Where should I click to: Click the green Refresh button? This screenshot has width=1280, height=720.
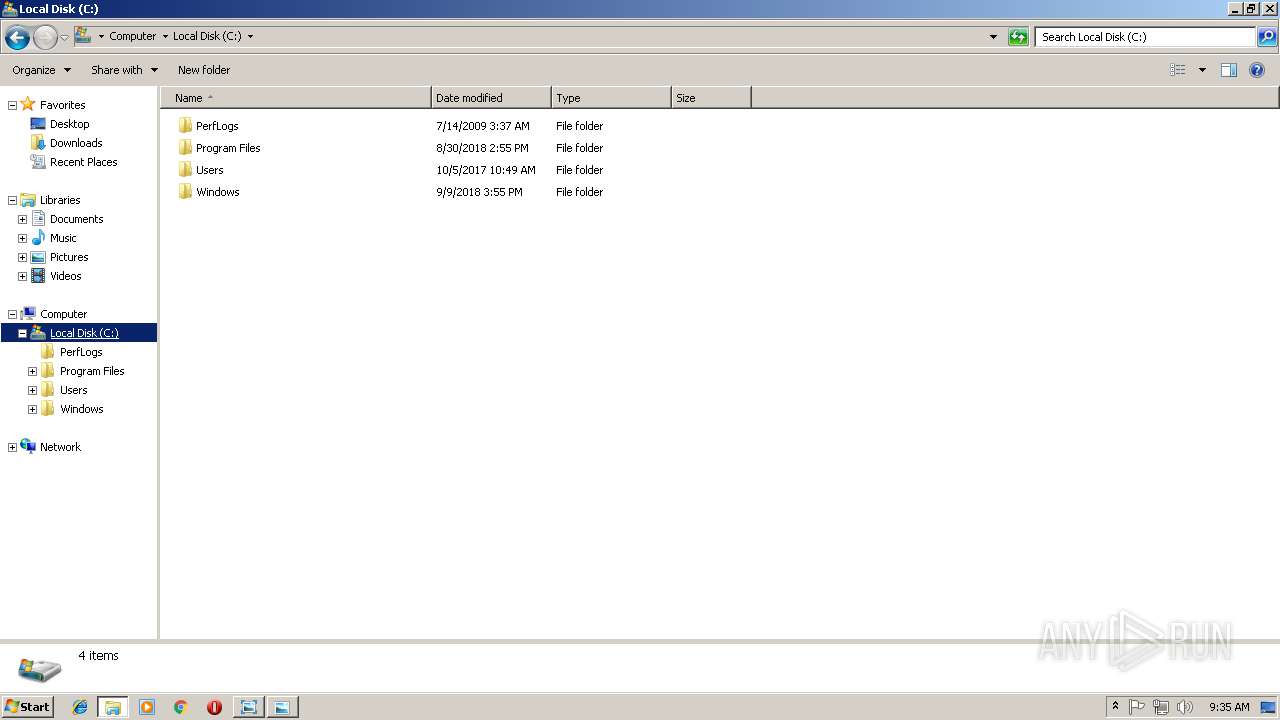(1018, 37)
